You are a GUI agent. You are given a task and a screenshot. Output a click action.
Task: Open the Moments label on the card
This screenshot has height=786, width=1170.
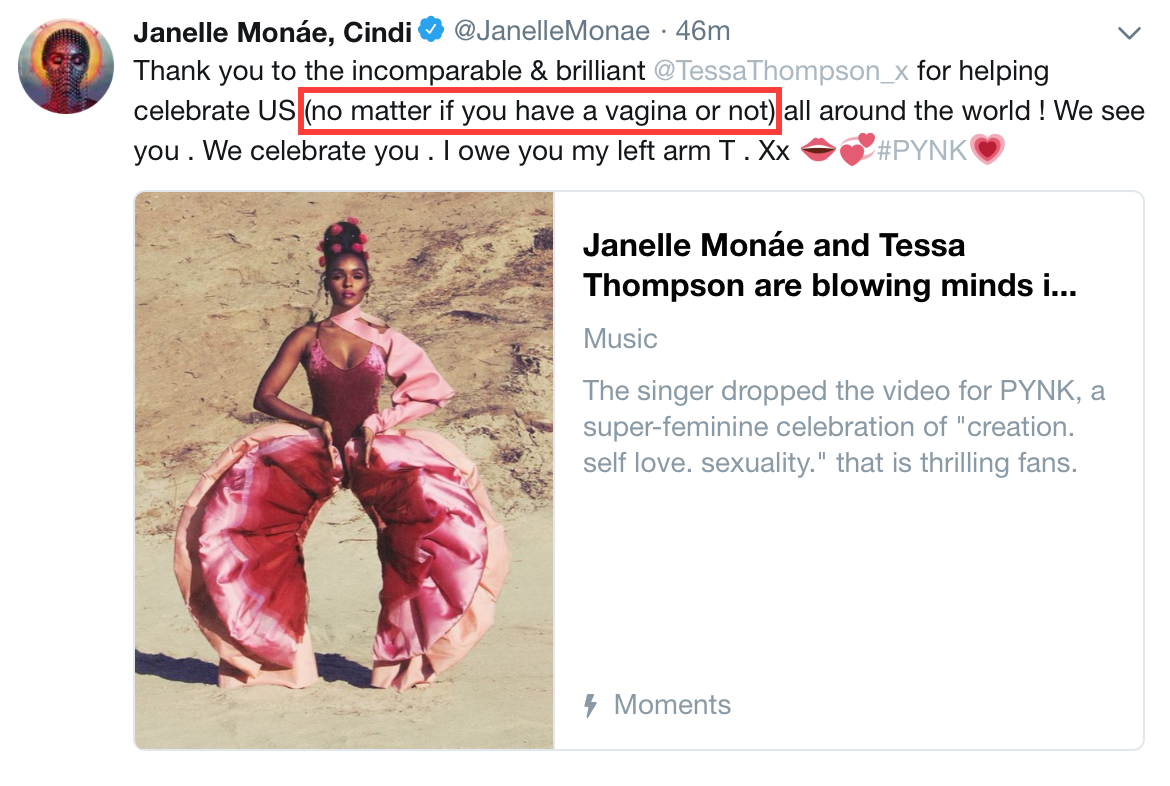(x=672, y=705)
